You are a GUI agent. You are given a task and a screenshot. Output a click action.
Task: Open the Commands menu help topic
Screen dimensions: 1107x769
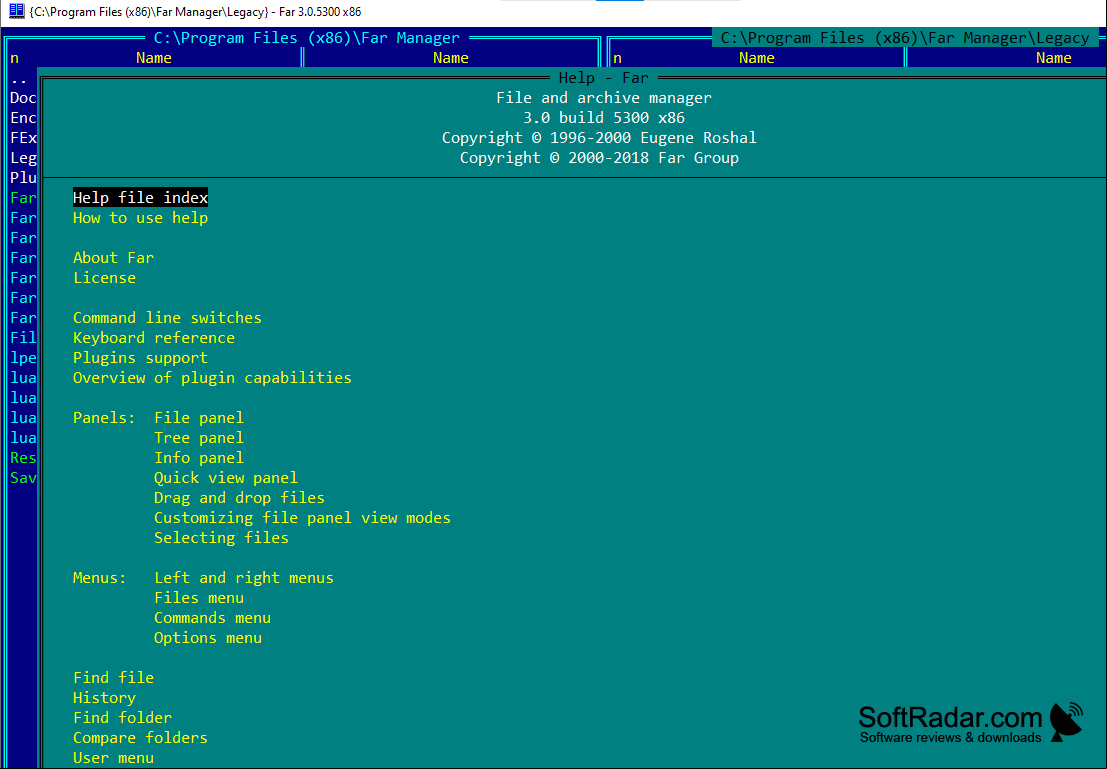213,618
